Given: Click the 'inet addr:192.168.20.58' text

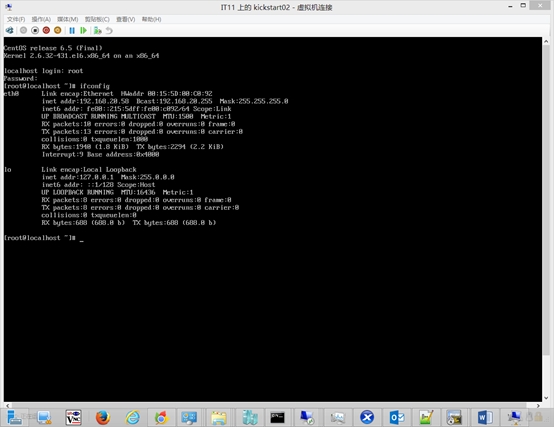Looking at the screenshot, I should (86, 101).
